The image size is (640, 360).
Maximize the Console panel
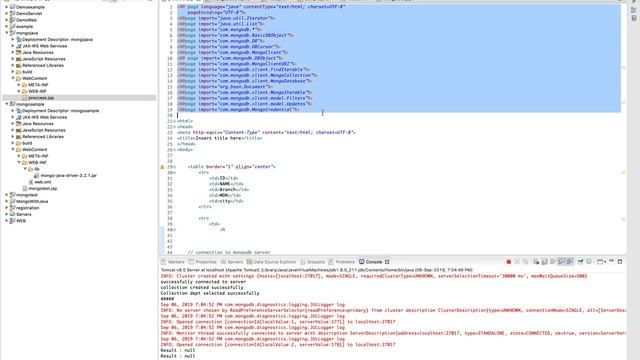[x=620, y=262]
